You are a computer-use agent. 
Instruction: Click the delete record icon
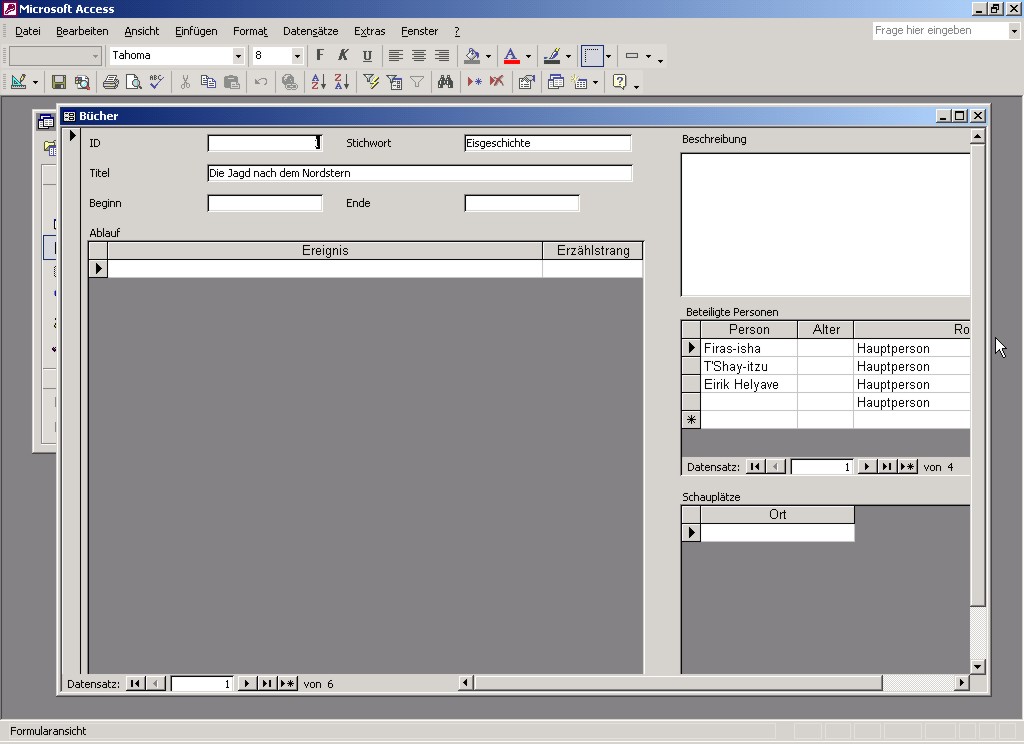[497, 82]
